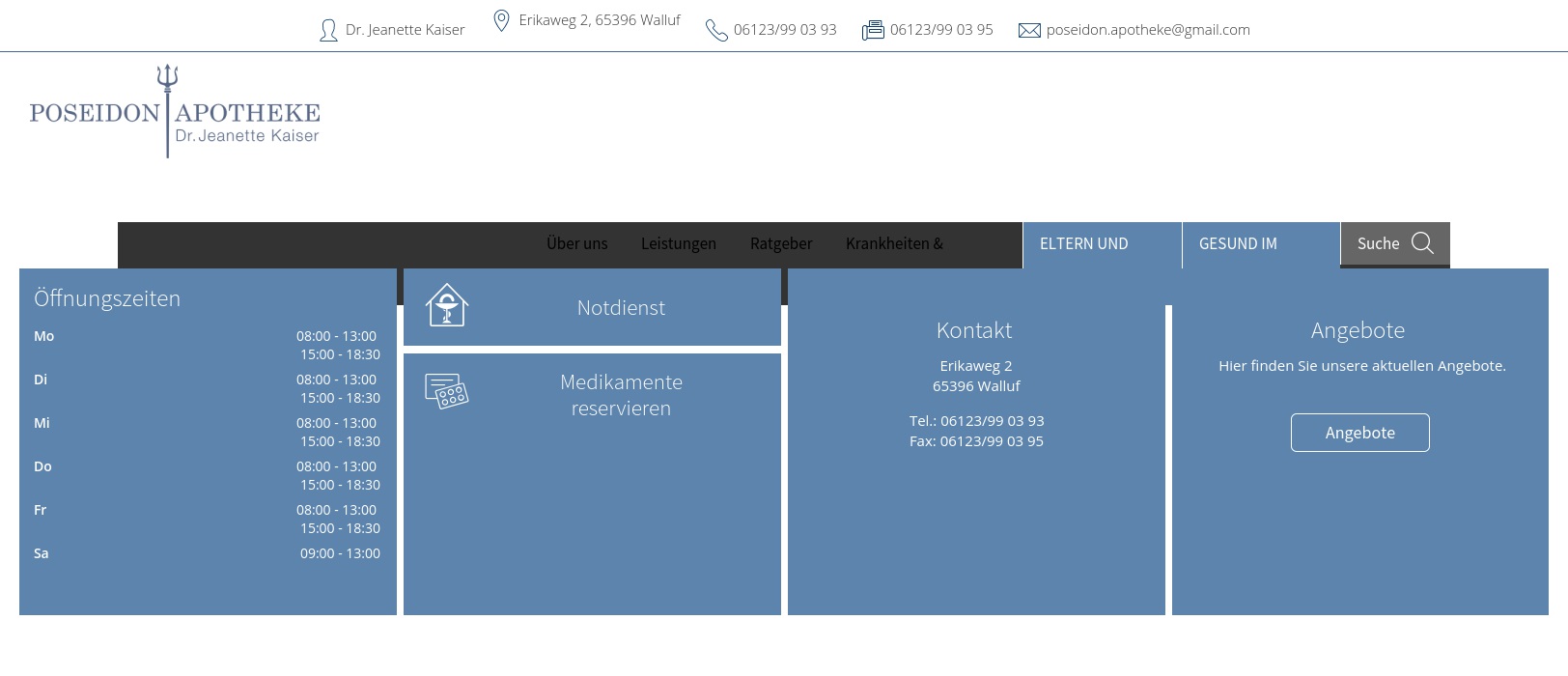Image resolution: width=1568 pixels, height=676 pixels.
Task: Click the poseidon.apotheke@gmail.com email link
Action: [1148, 30]
